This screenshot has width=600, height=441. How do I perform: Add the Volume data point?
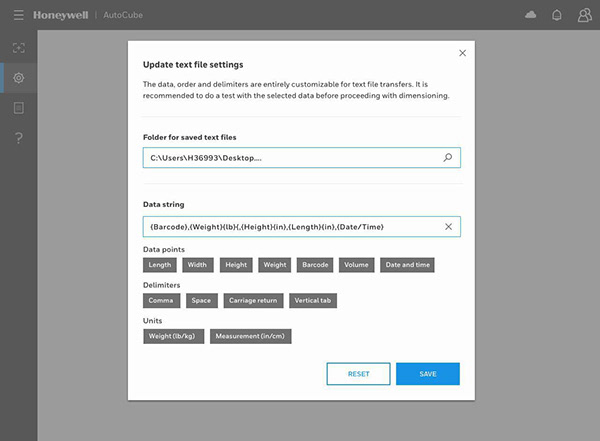tap(356, 265)
